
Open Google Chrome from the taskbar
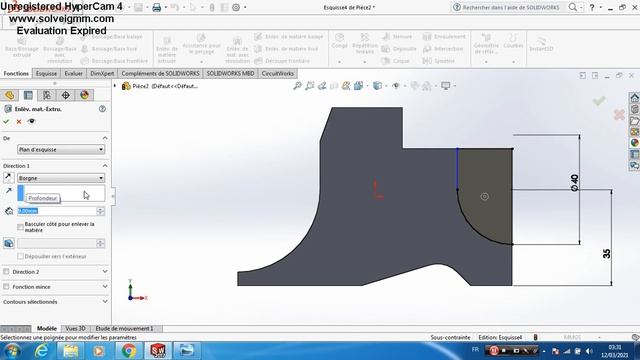pos(129,351)
